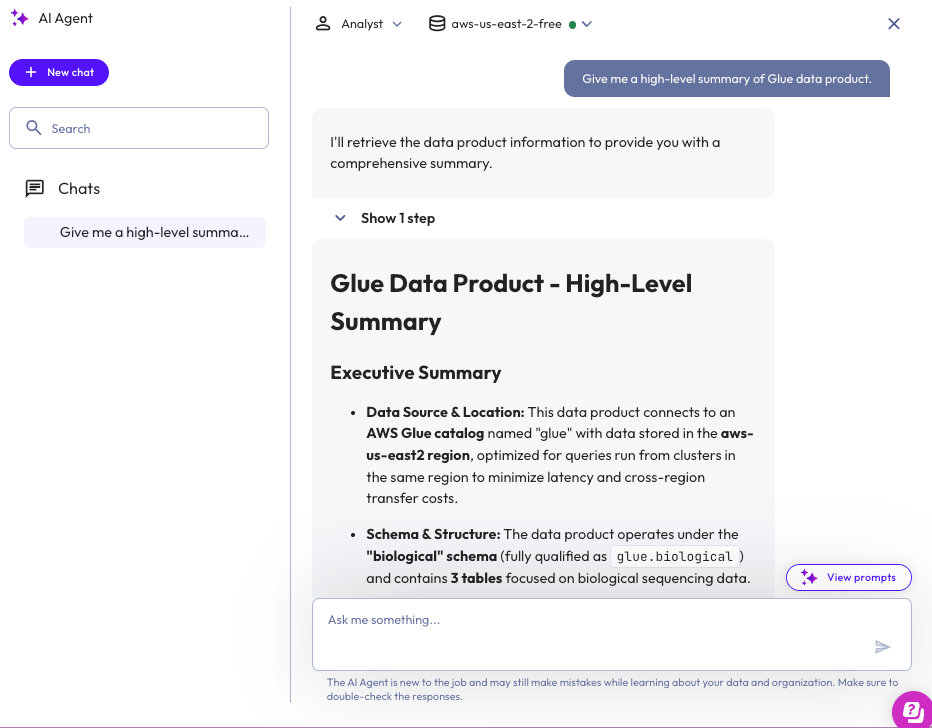Click the green cluster status dot

click(572, 25)
